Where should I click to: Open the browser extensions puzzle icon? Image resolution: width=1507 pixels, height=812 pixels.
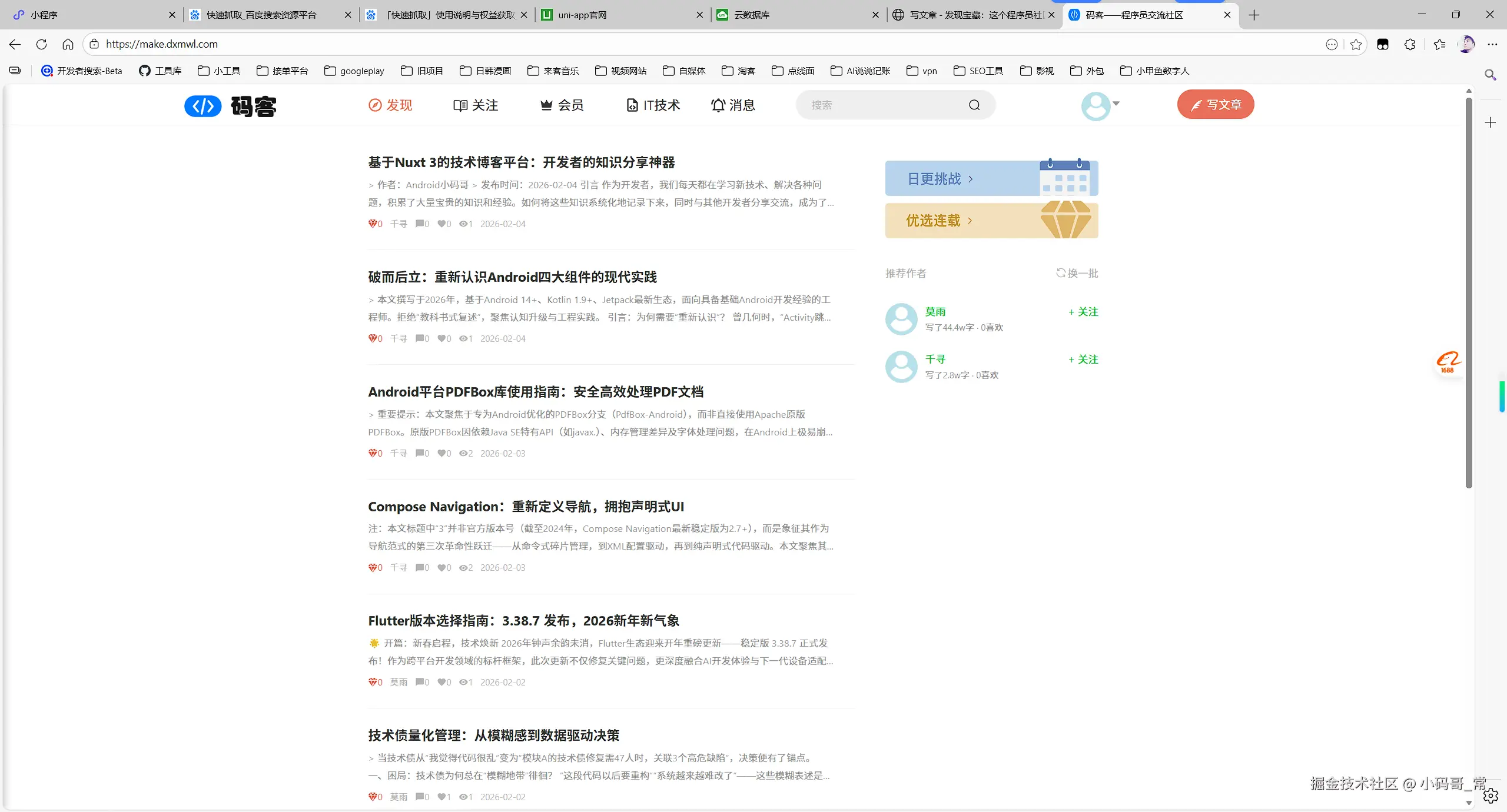click(1410, 44)
